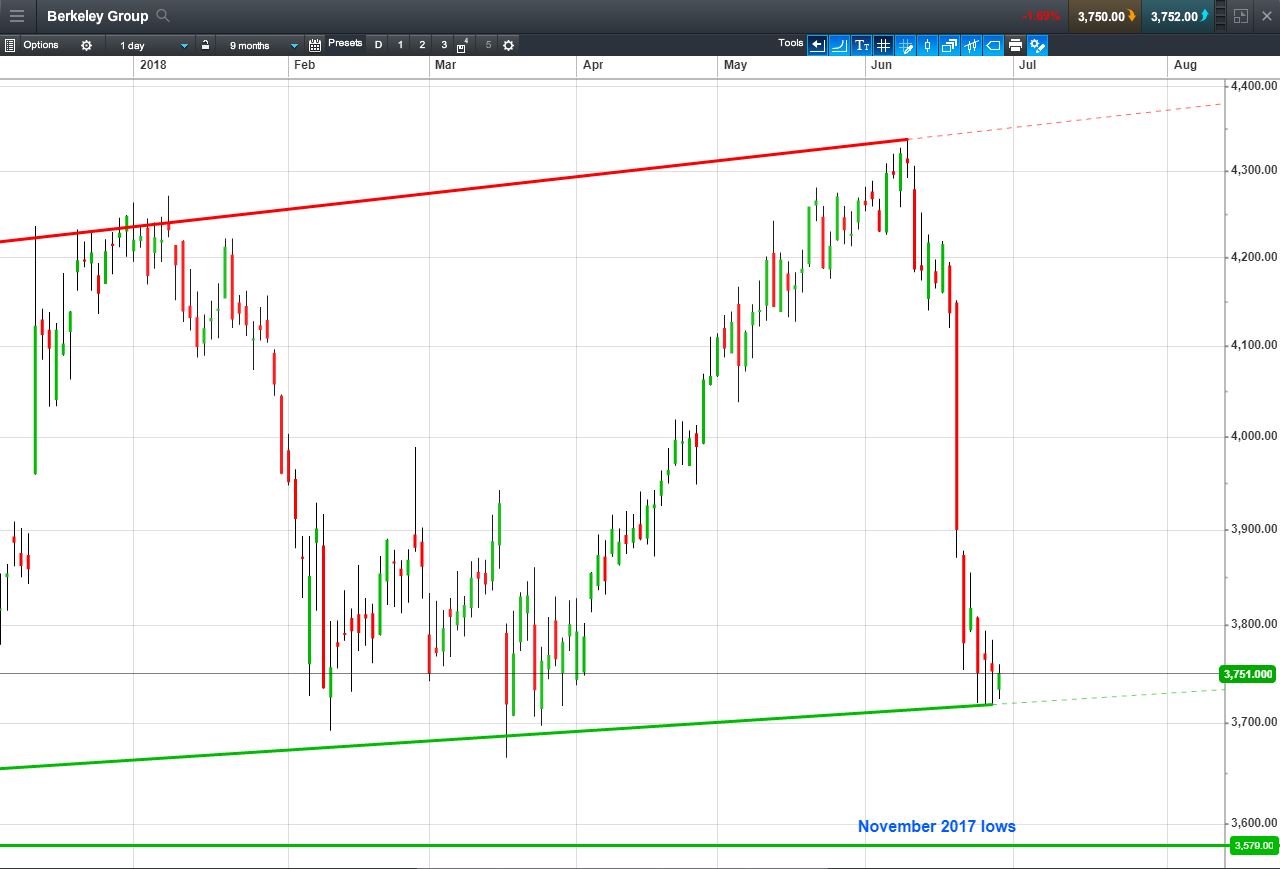
Task: Select preset 2
Action: [x=422, y=45]
